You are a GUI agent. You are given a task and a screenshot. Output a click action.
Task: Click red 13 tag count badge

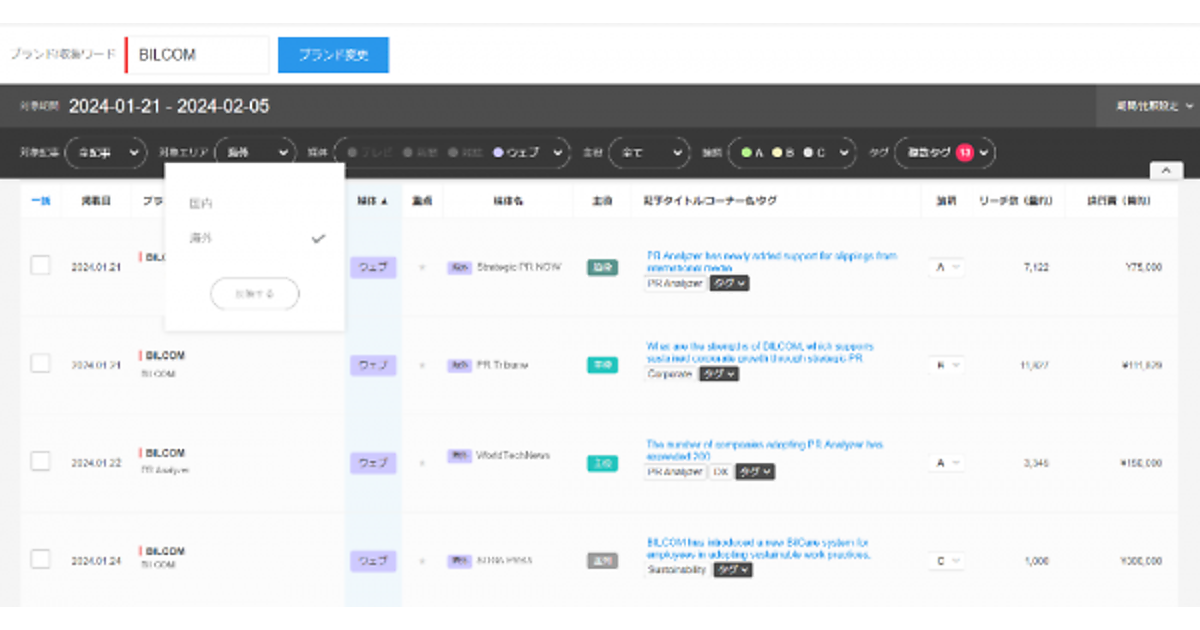click(x=964, y=152)
